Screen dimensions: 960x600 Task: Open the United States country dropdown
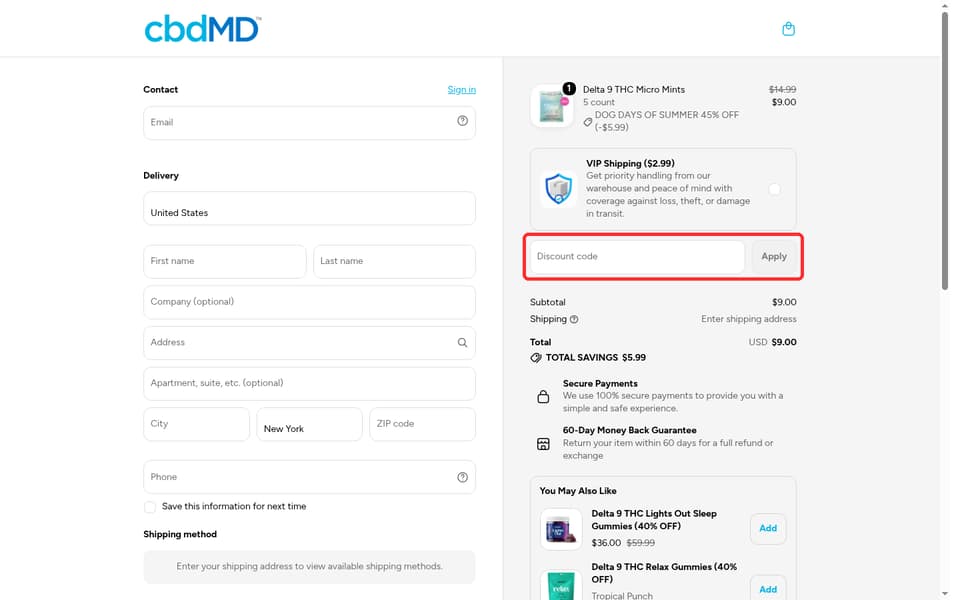pos(309,208)
